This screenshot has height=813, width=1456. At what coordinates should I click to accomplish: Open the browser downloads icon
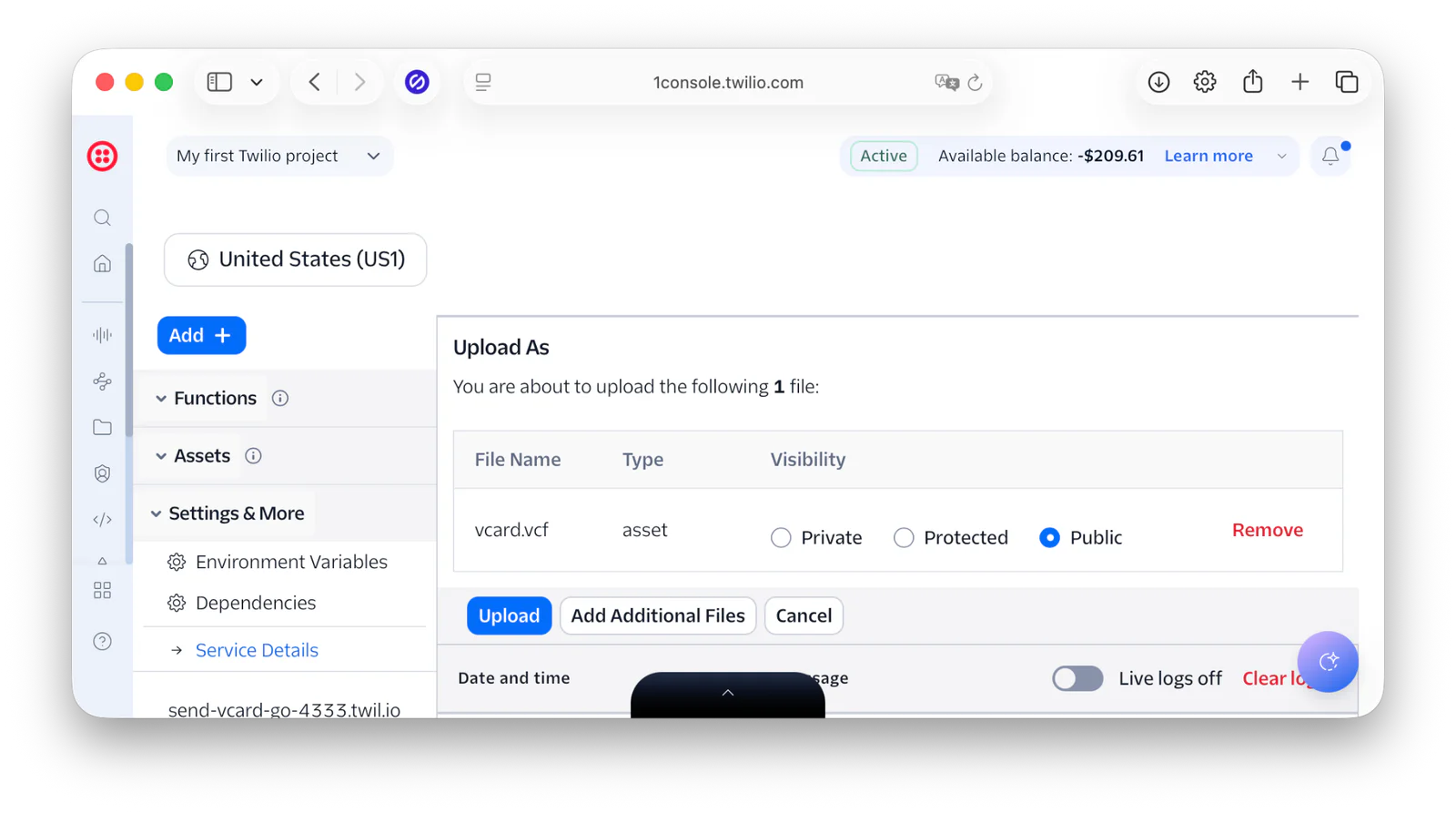pyautogui.click(x=1158, y=82)
